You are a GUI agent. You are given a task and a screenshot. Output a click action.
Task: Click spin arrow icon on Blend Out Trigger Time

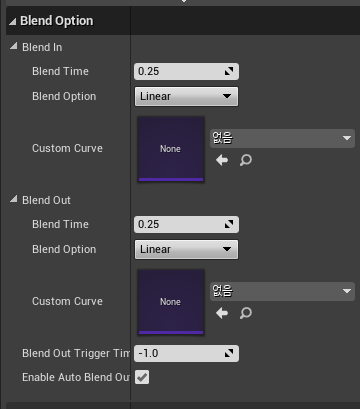click(x=229, y=353)
